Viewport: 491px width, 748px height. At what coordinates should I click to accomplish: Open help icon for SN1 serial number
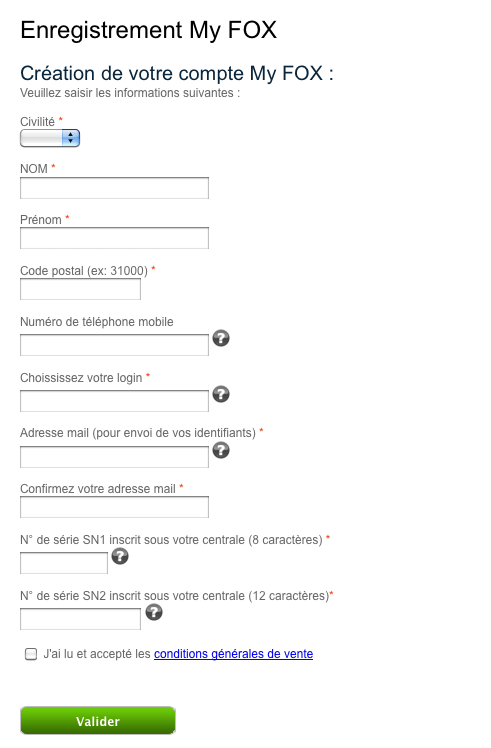[120, 556]
